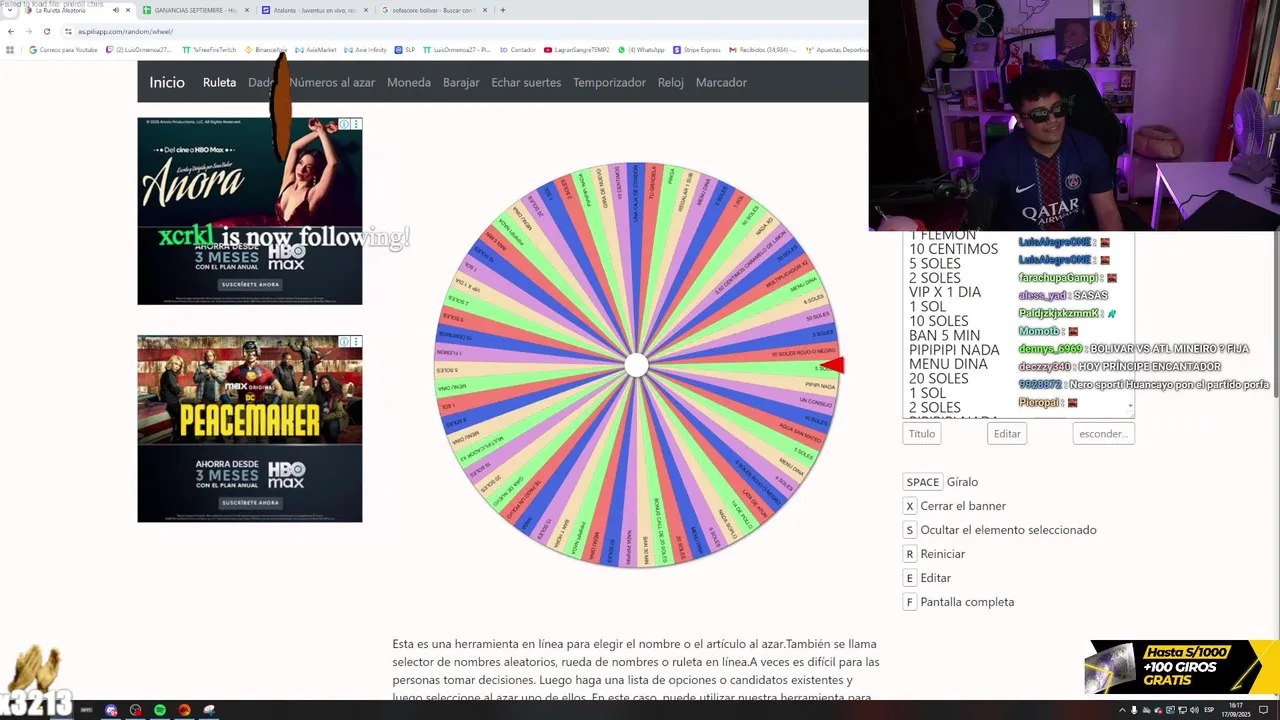Click the VIP X 1 DIA list entry
This screenshot has width=1280, height=720.
tap(945, 292)
